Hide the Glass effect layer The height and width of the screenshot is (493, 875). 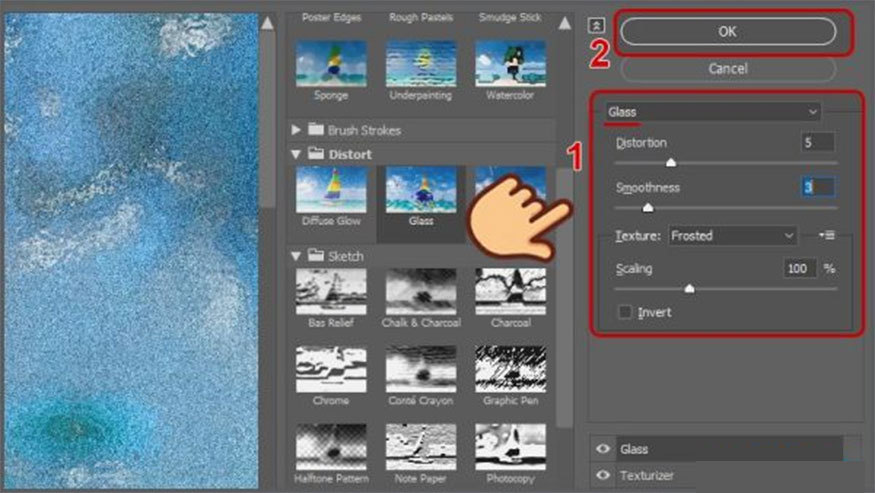coord(603,449)
